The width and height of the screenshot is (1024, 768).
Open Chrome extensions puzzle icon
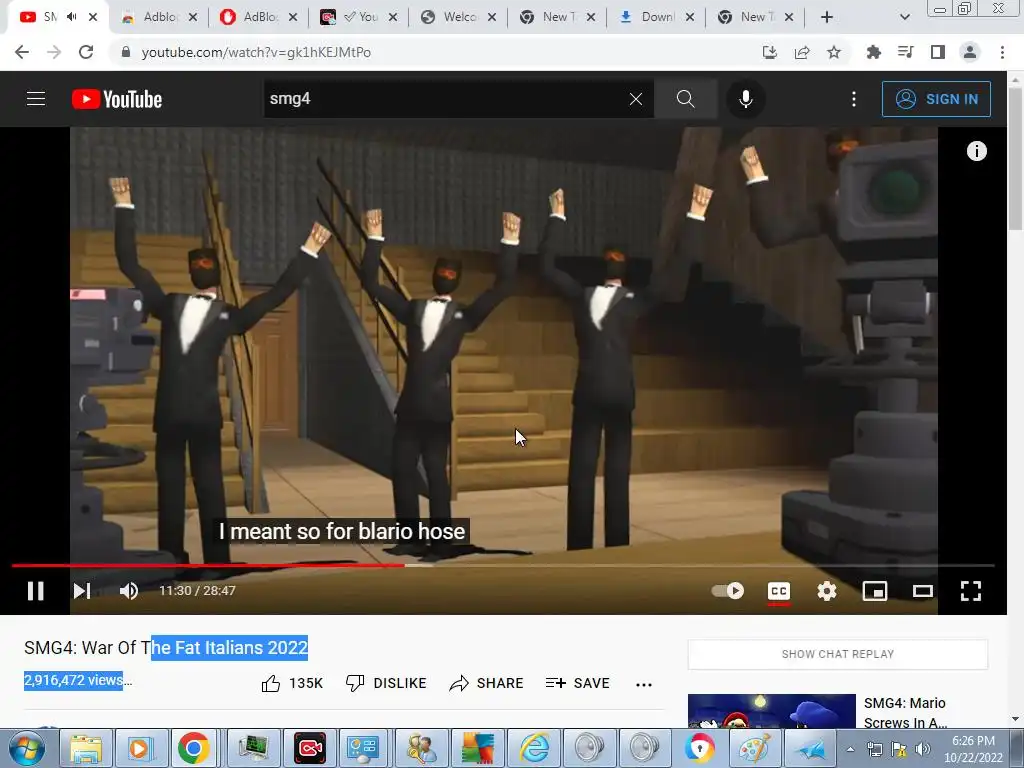point(873,52)
